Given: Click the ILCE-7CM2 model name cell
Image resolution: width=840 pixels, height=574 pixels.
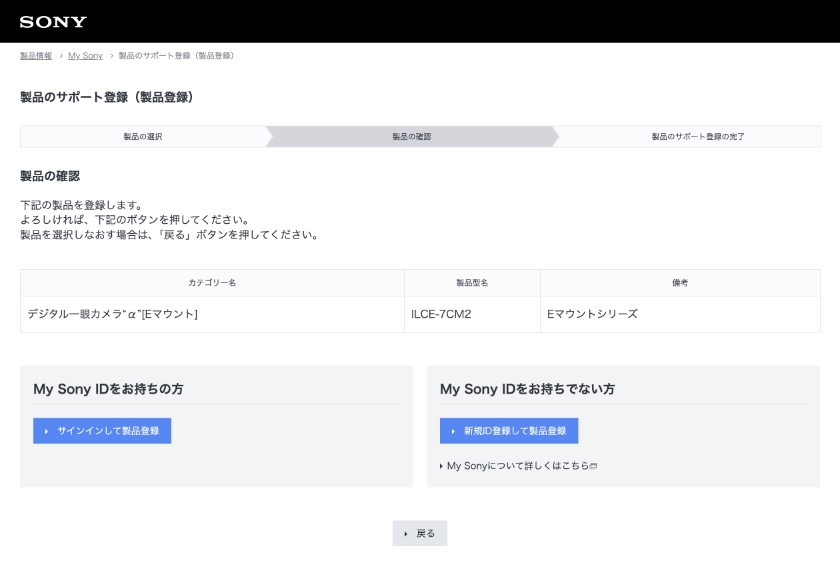Looking at the screenshot, I should [441, 314].
